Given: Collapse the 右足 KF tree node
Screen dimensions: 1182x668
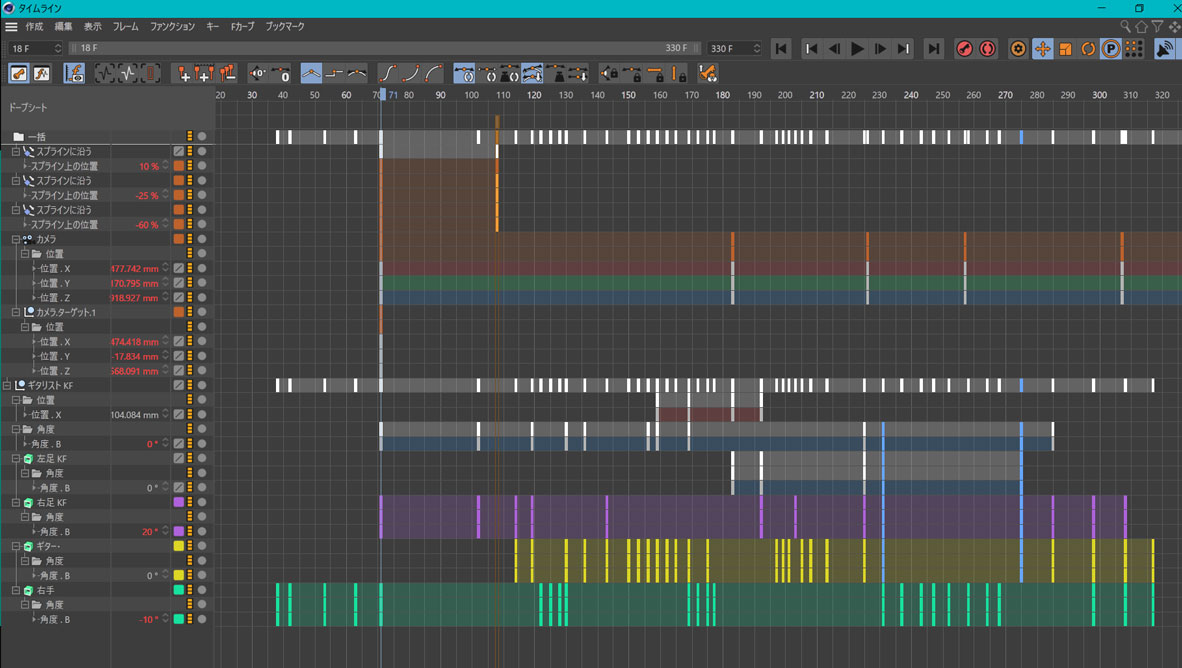Looking at the screenshot, I should [16, 503].
